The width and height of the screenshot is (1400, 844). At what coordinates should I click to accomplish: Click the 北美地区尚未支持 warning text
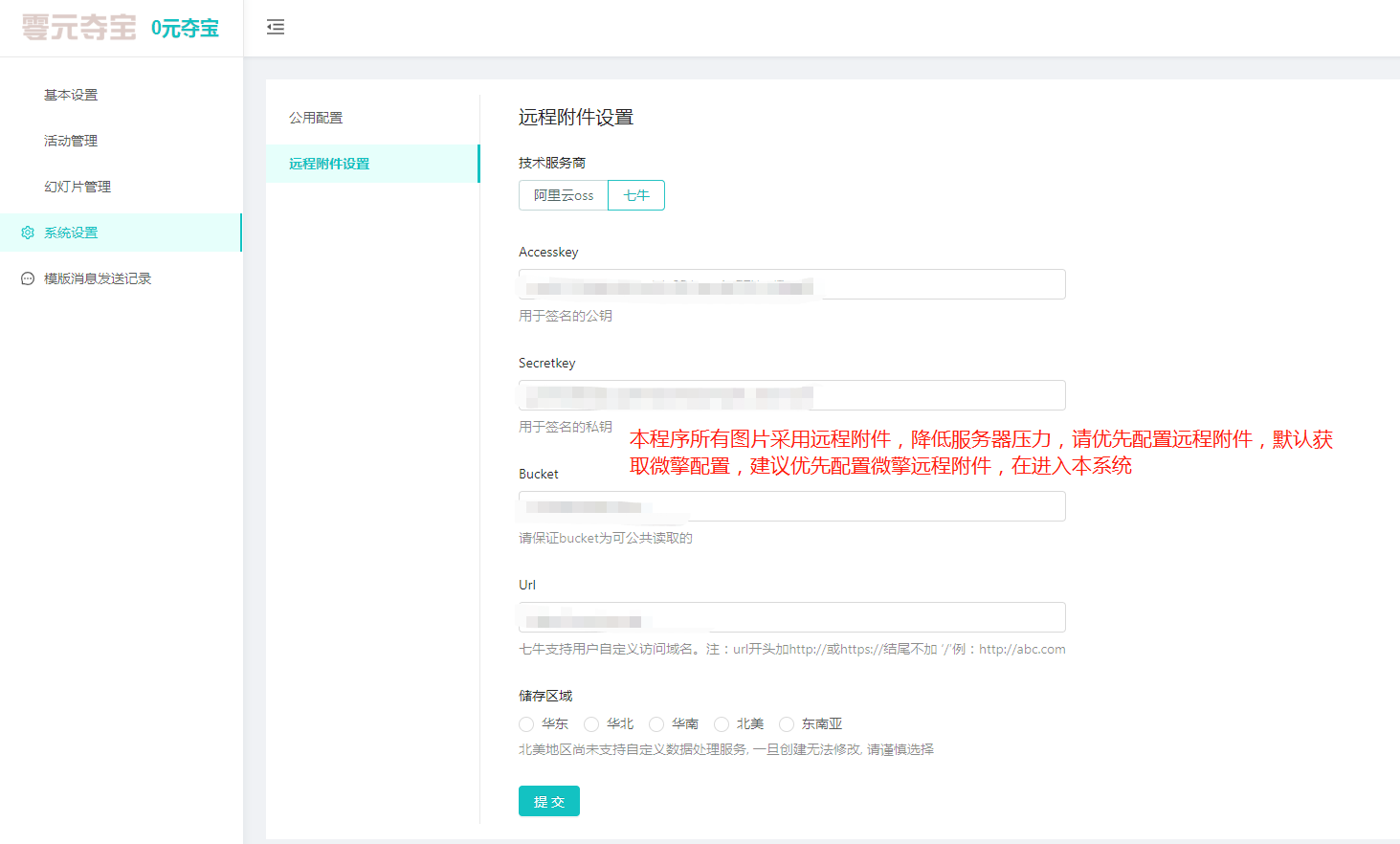click(726, 749)
